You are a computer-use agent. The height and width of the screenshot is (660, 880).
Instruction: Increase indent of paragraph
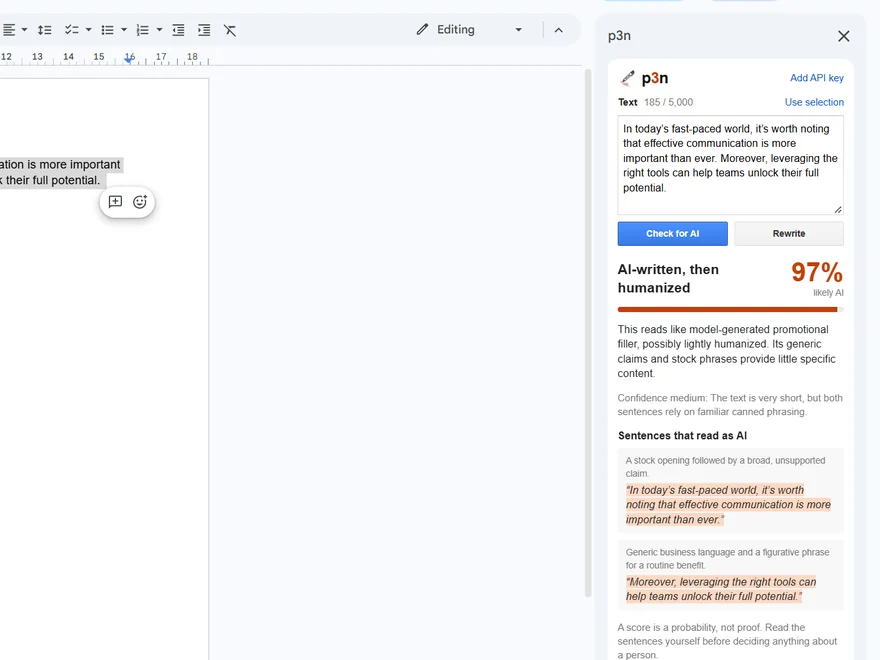click(x=204, y=30)
